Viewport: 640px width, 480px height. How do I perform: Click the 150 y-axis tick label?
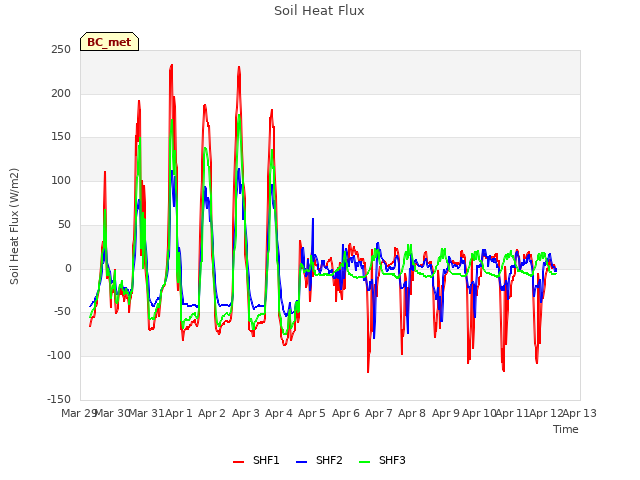click(x=61, y=137)
